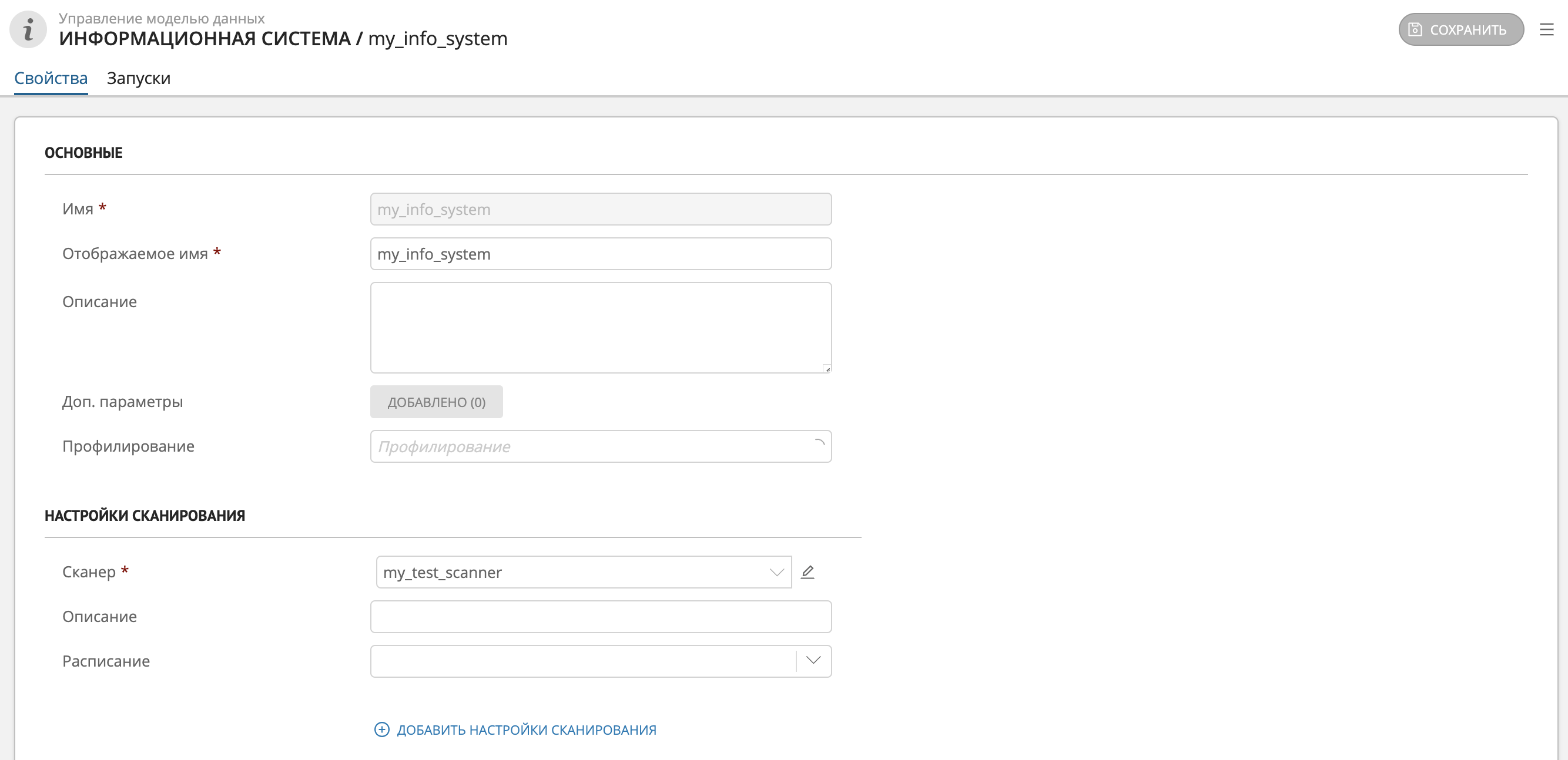The height and width of the screenshot is (760, 1568).
Task: Click the round info icon in header
Action: click(28, 29)
